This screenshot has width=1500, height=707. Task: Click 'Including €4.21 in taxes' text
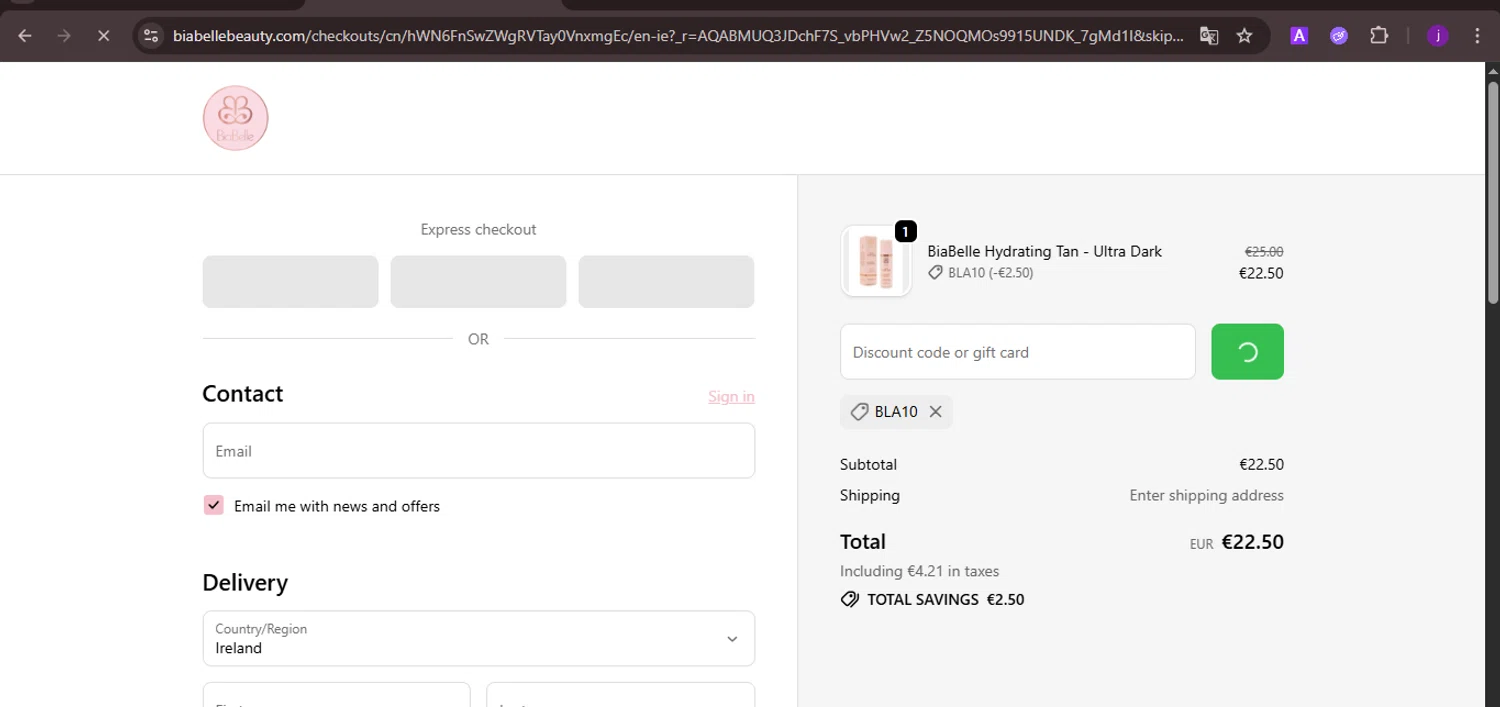coord(919,571)
